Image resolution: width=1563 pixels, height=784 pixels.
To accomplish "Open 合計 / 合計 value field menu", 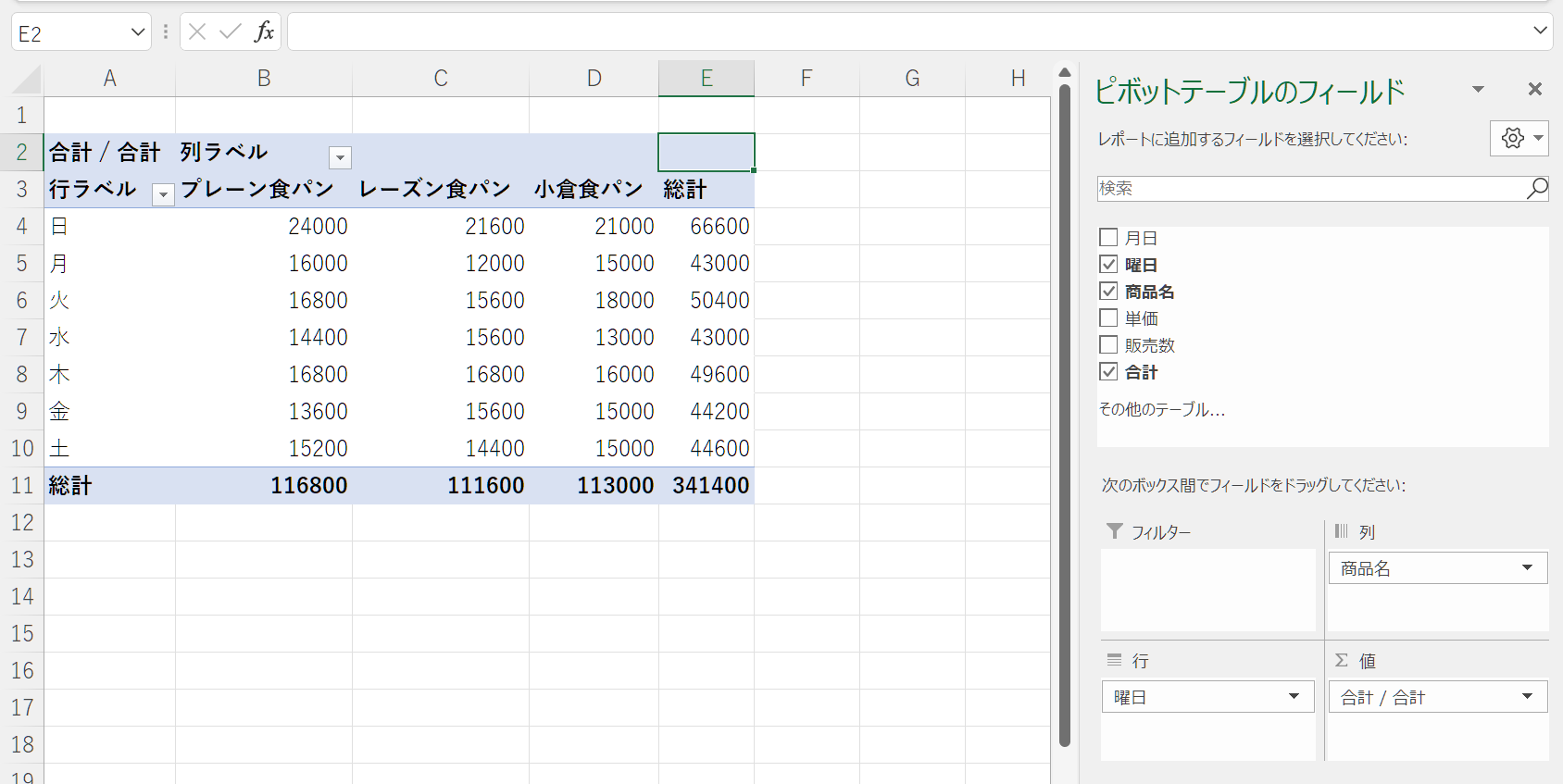I will tap(1527, 696).
